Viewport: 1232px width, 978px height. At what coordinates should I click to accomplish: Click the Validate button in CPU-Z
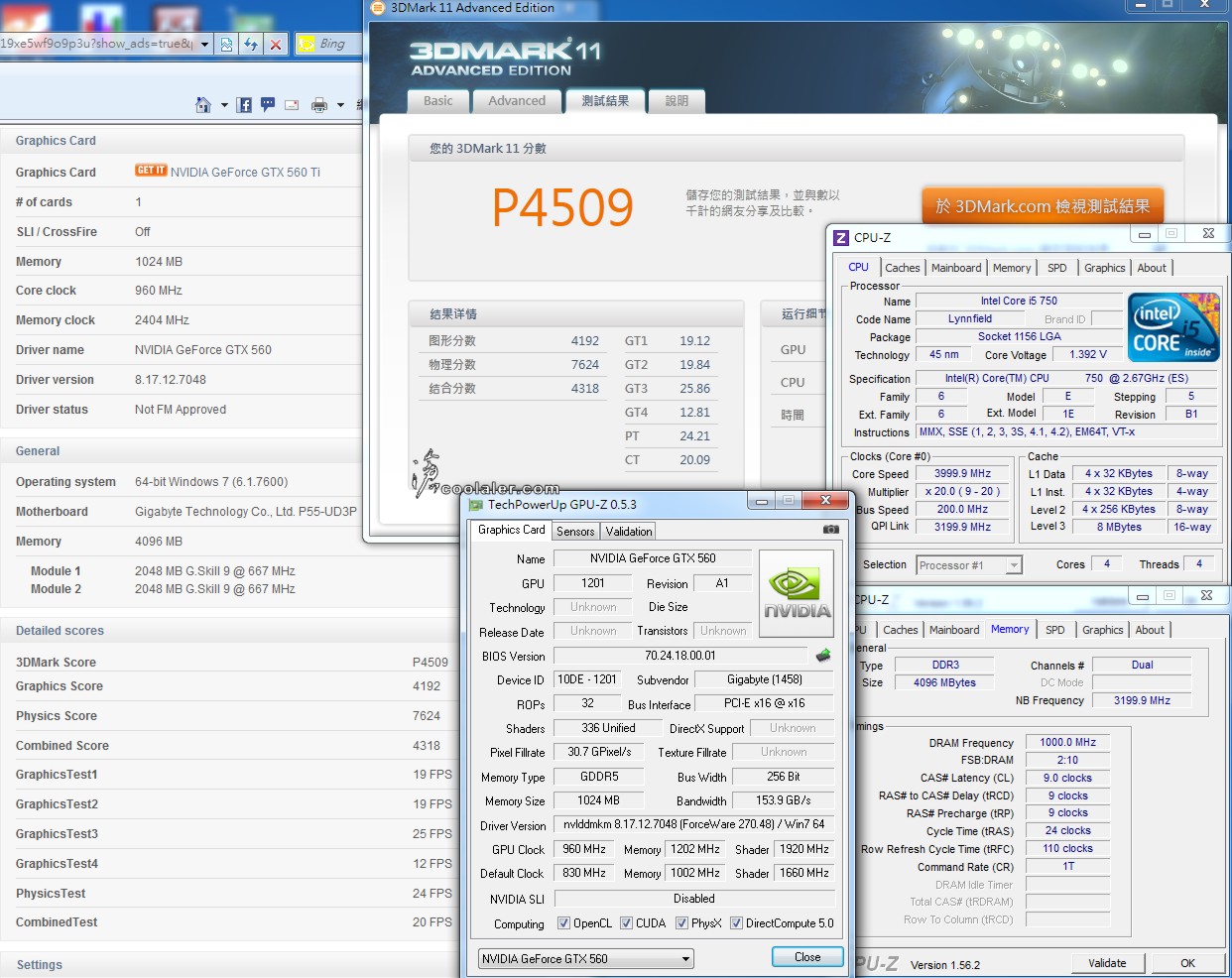[1107, 963]
